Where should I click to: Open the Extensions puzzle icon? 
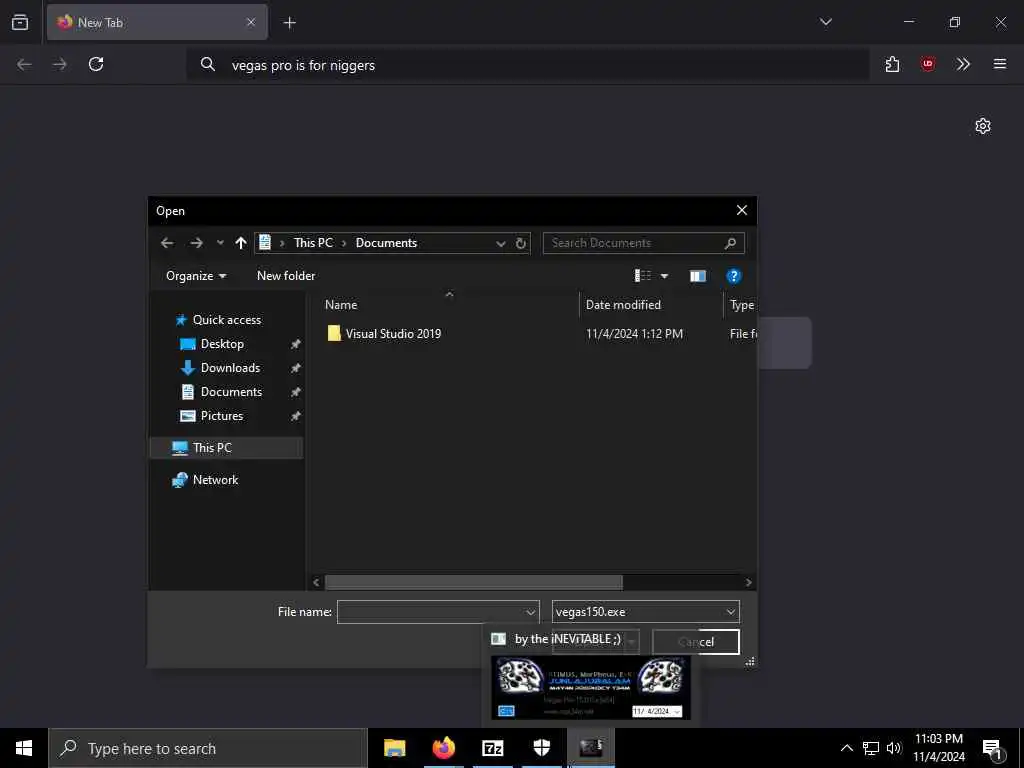pos(893,64)
